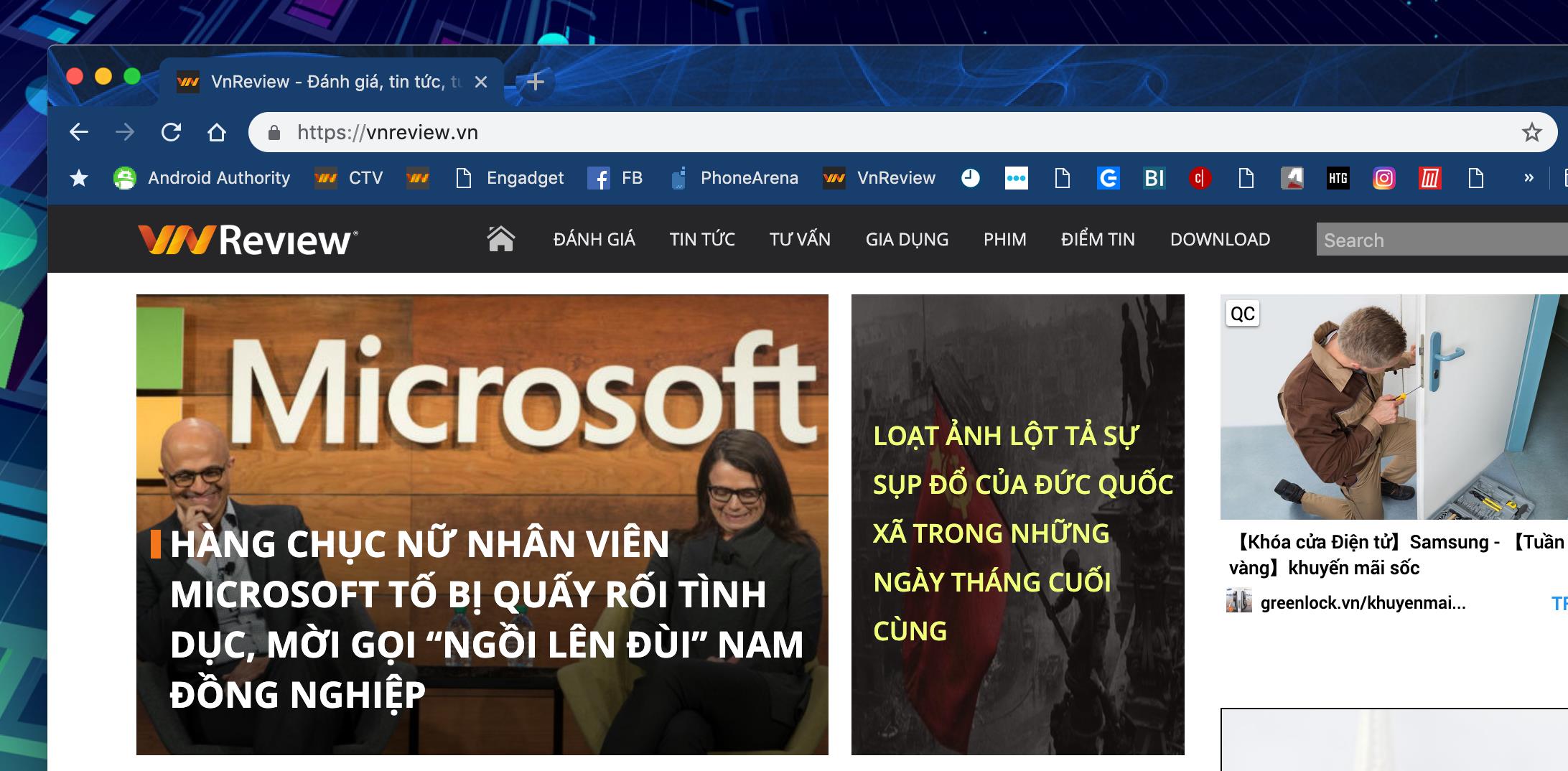Bookmark this page with the star icon

pos(1531,132)
